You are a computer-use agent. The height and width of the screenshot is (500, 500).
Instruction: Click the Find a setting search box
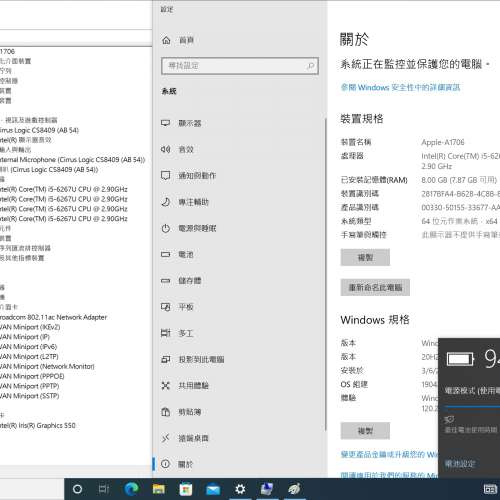point(240,66)
